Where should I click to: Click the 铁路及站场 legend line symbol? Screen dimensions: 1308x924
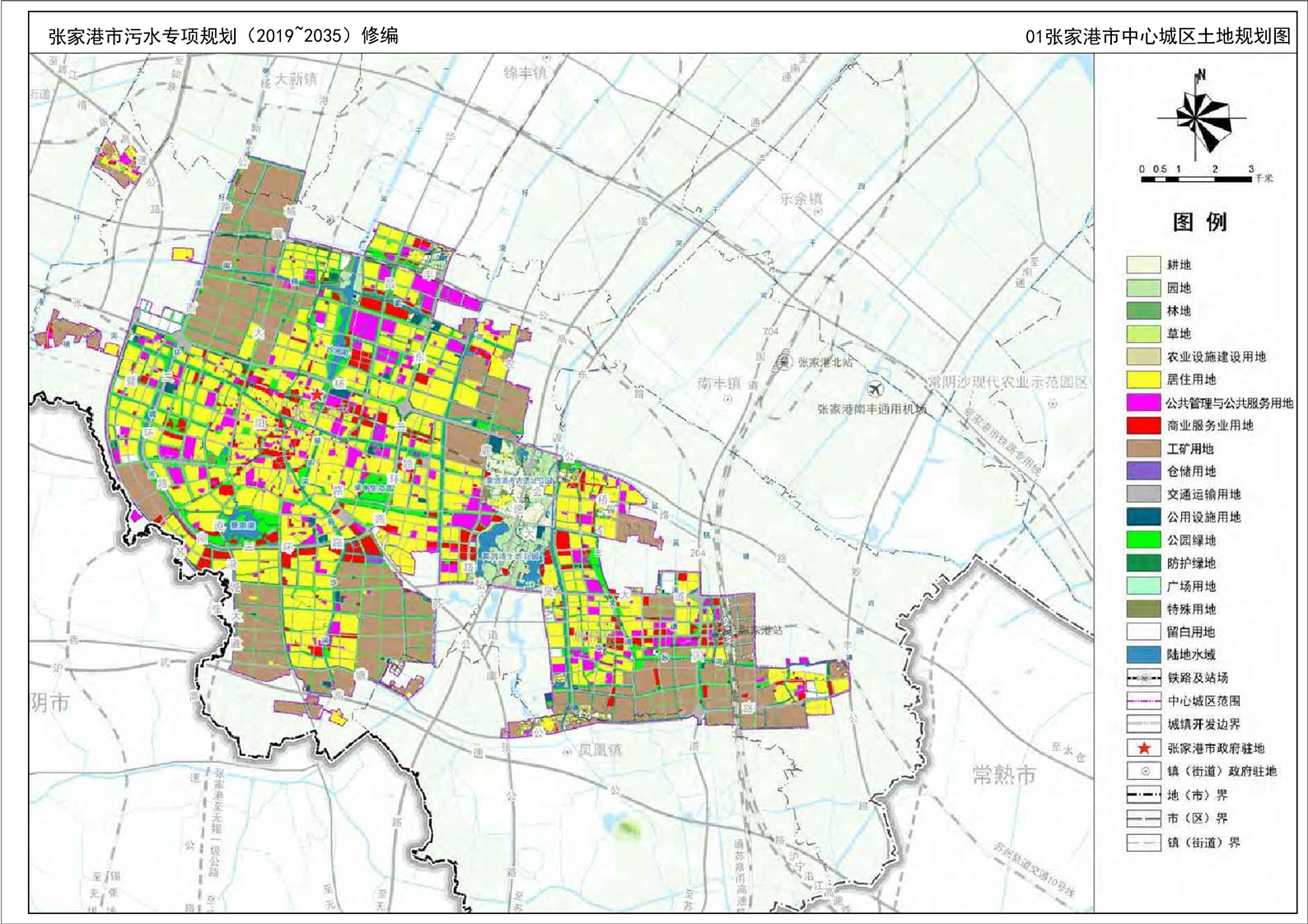[x=1143, y=678]
